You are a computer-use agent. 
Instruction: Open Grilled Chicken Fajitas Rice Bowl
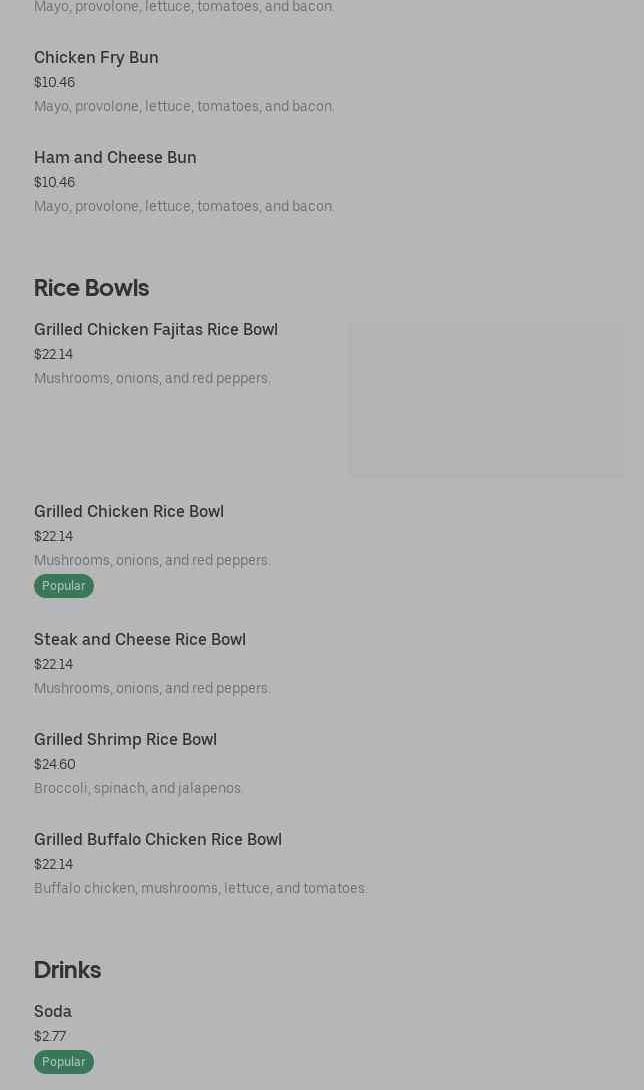(156, 330)
